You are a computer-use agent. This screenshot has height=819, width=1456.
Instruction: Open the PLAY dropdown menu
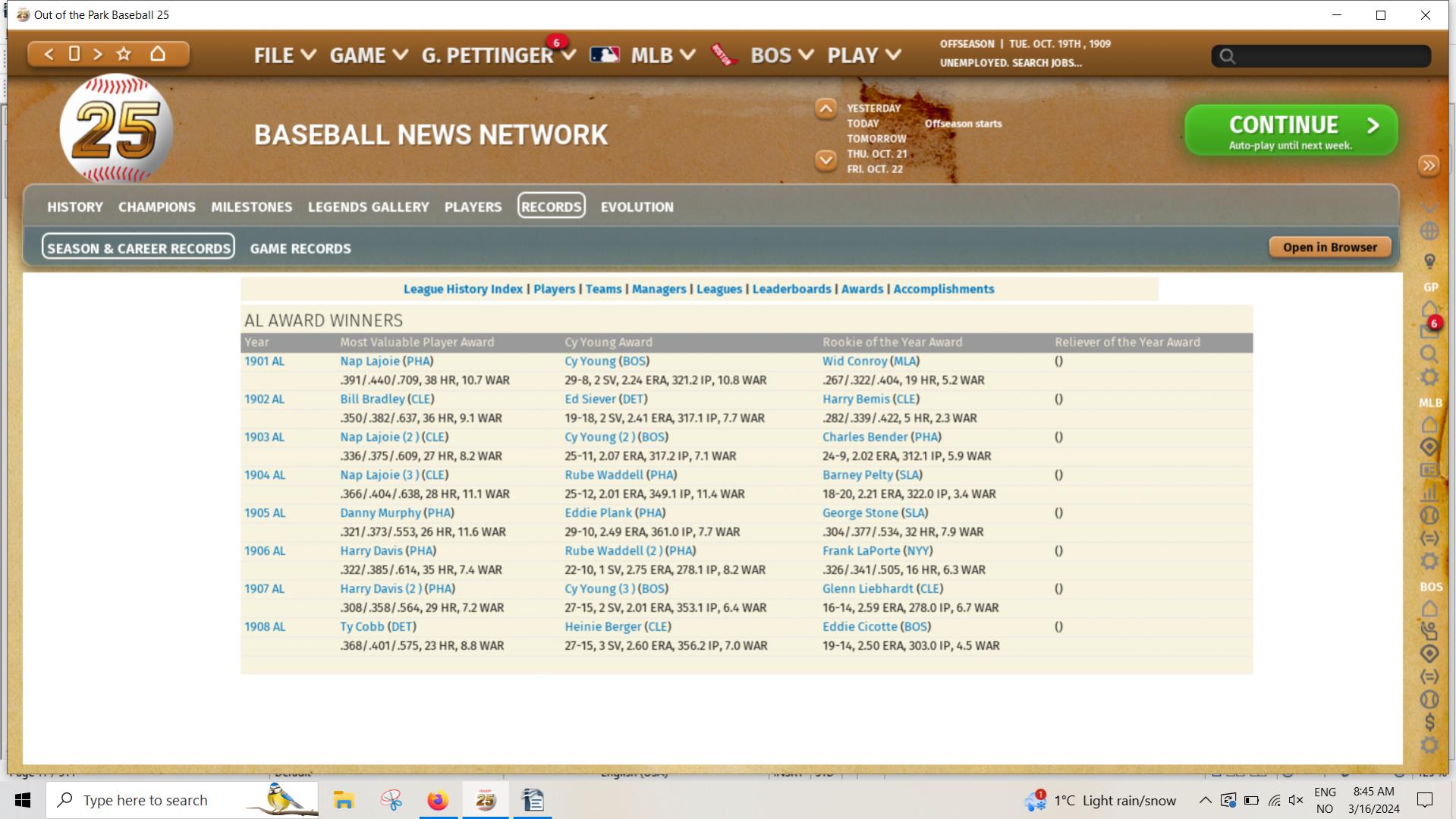pos(863,55)
